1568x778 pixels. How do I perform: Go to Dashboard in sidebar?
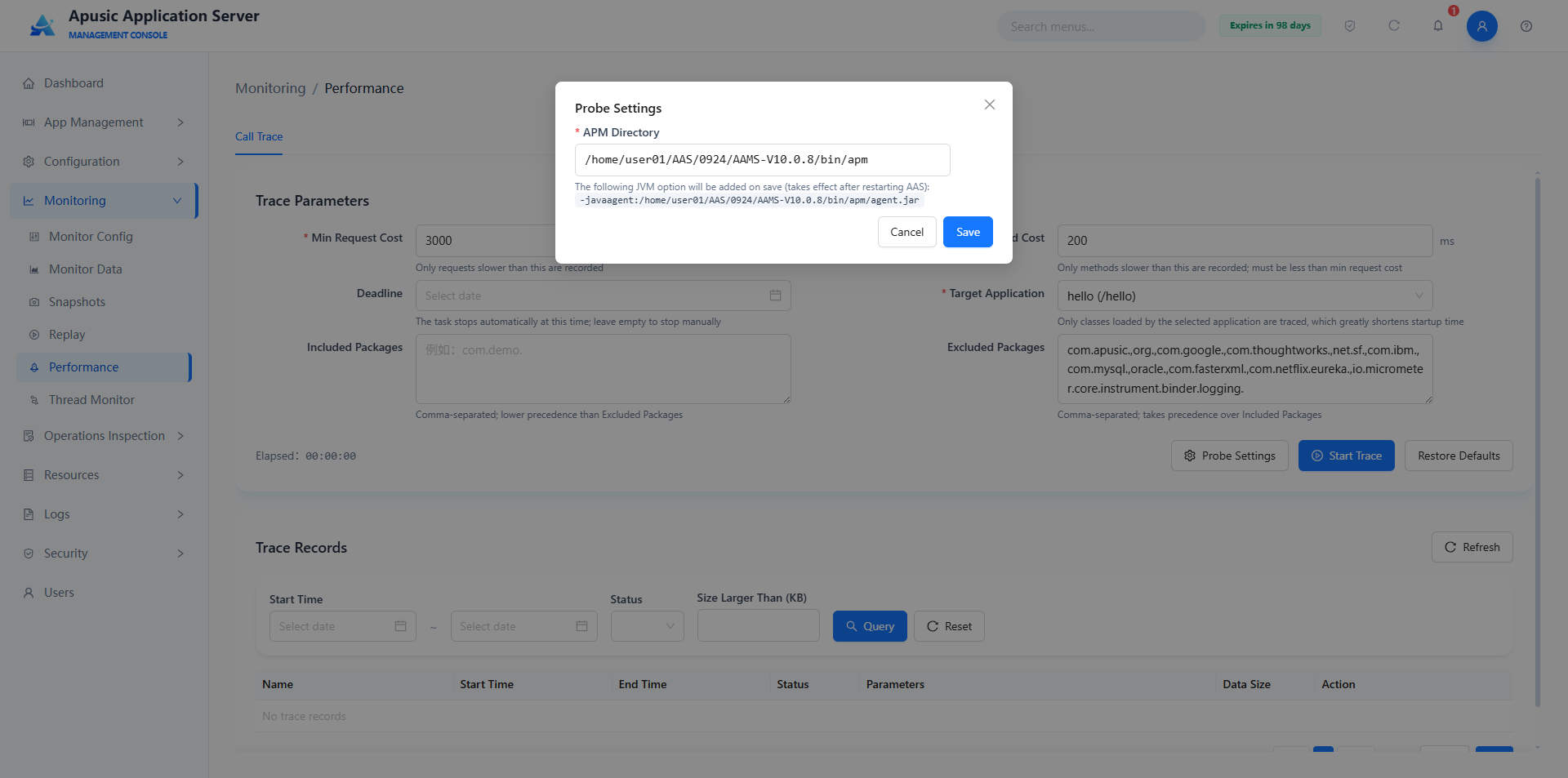click(104, 83)
